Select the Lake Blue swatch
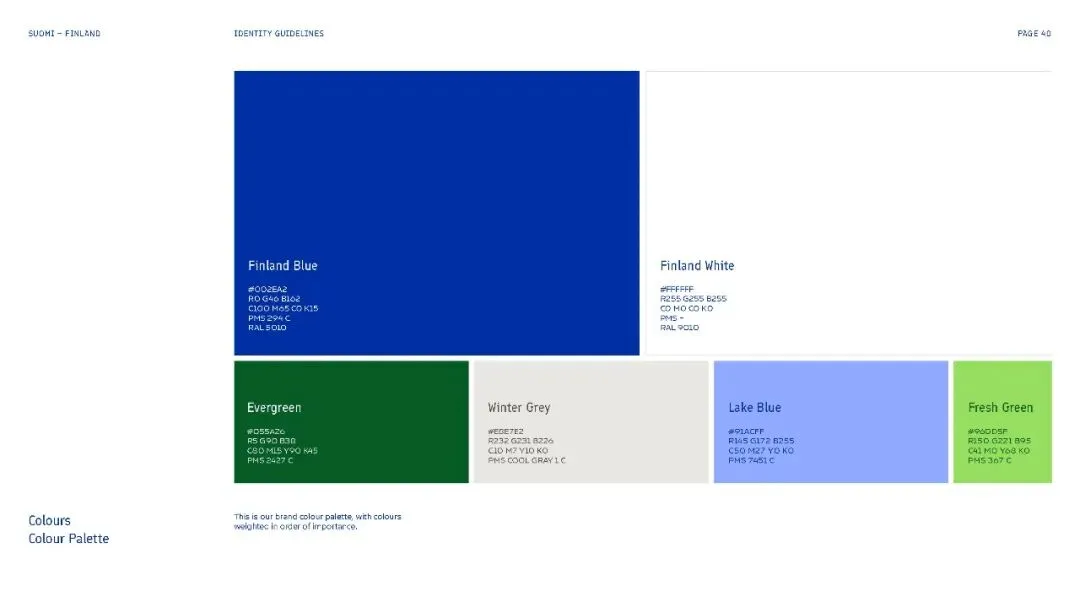This screenshot has width=1080, height=597. tap(831, 421)
